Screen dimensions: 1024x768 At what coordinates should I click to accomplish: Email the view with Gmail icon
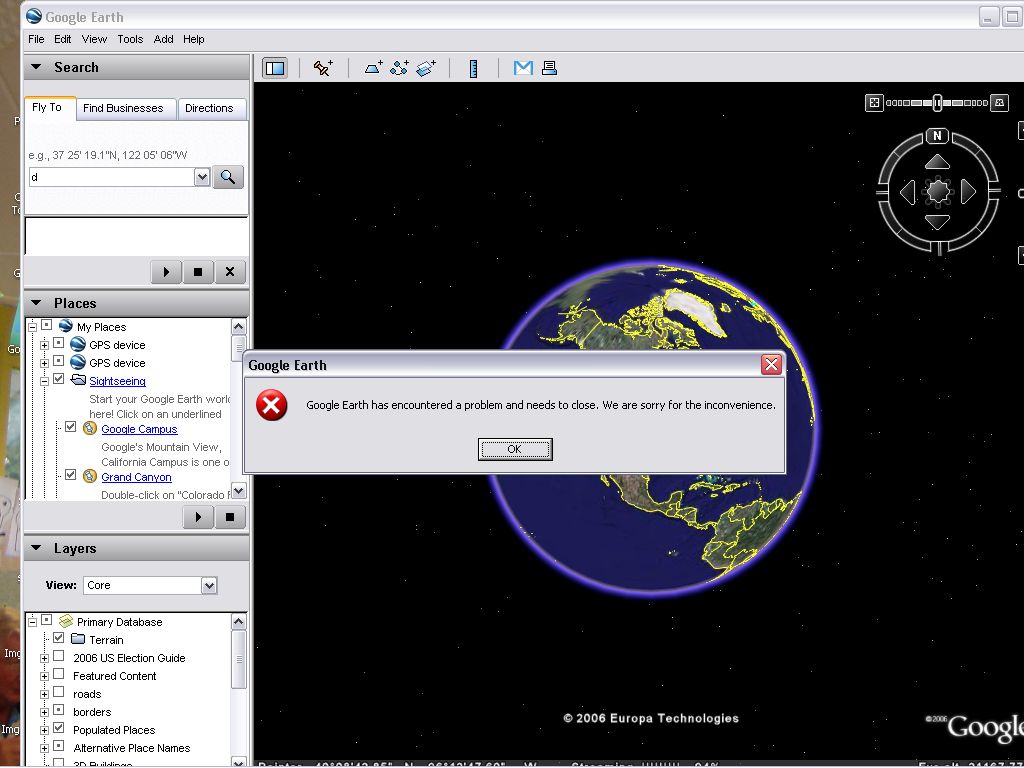[x=523, y=68]
